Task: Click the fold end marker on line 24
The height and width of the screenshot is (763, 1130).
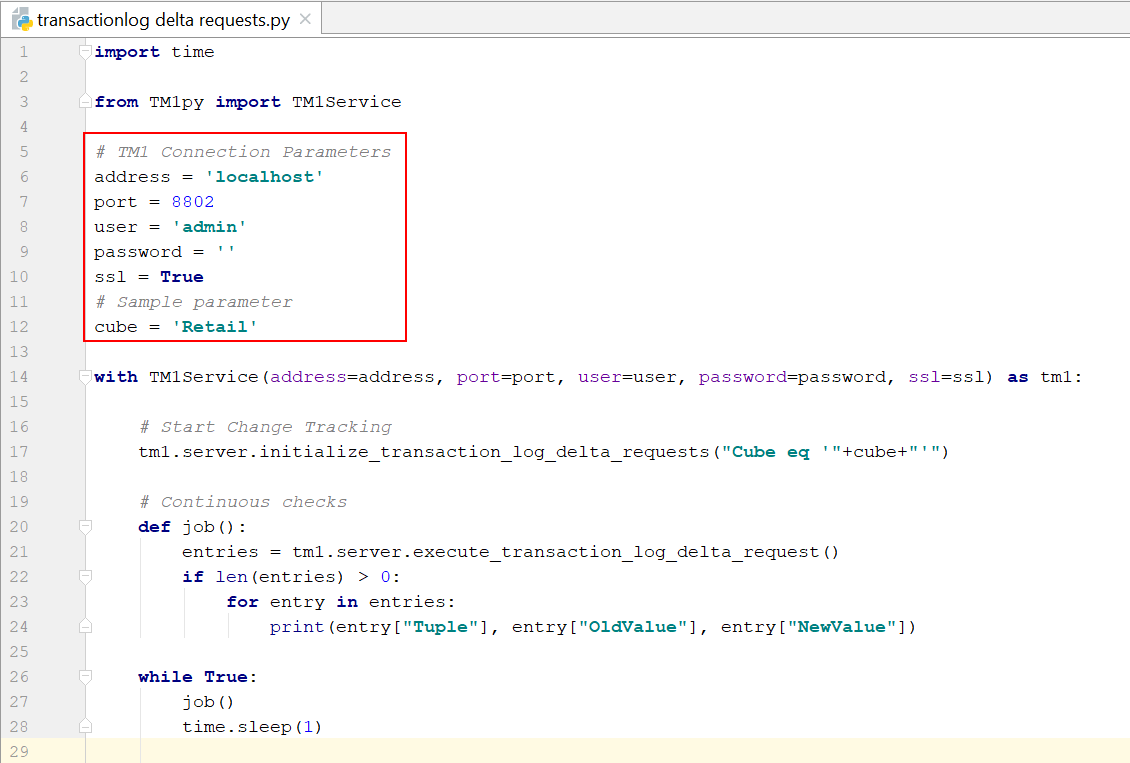Action: [85, 627]
